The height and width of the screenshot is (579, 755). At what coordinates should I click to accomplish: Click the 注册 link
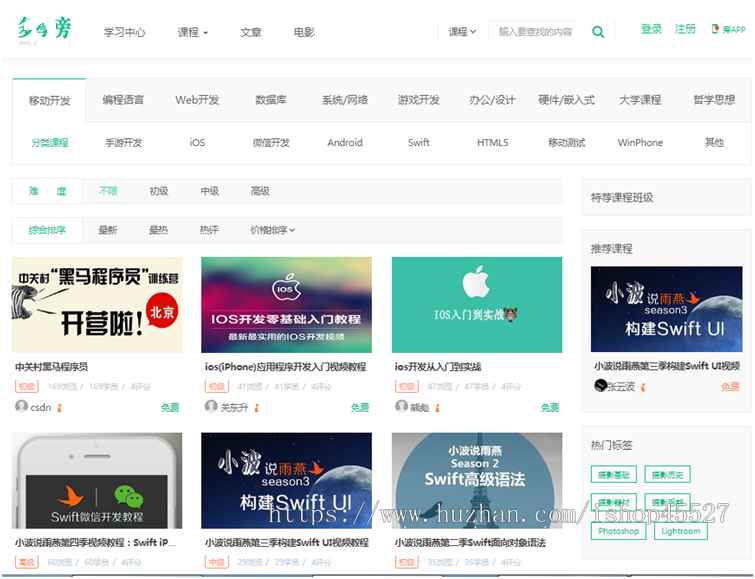coord(685,29)
